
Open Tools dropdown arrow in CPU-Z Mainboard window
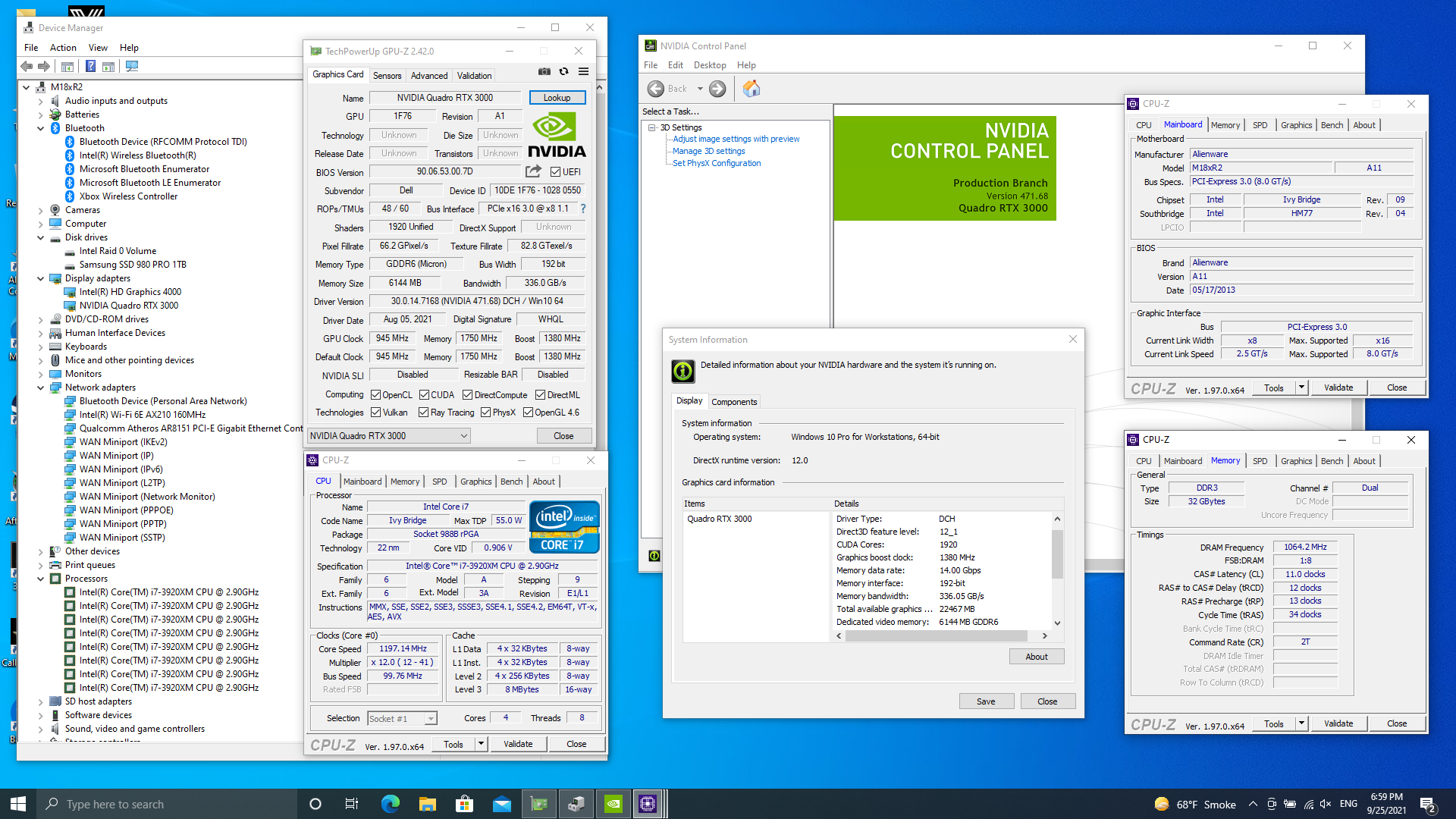pos(1301,388)
